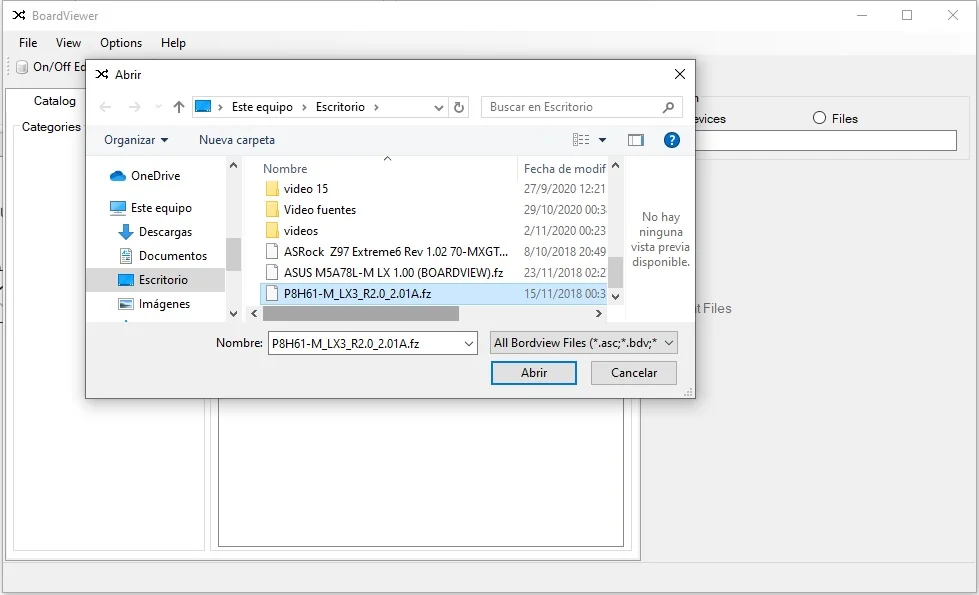Expand the address bar history dropdown
Screen dimensions: 979x595
point(439,107)
